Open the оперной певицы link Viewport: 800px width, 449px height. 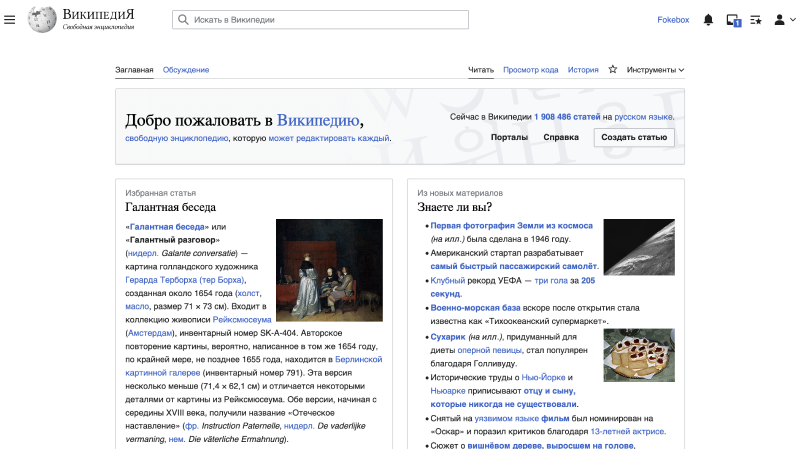pyautogui.click(x=489, y=351)
